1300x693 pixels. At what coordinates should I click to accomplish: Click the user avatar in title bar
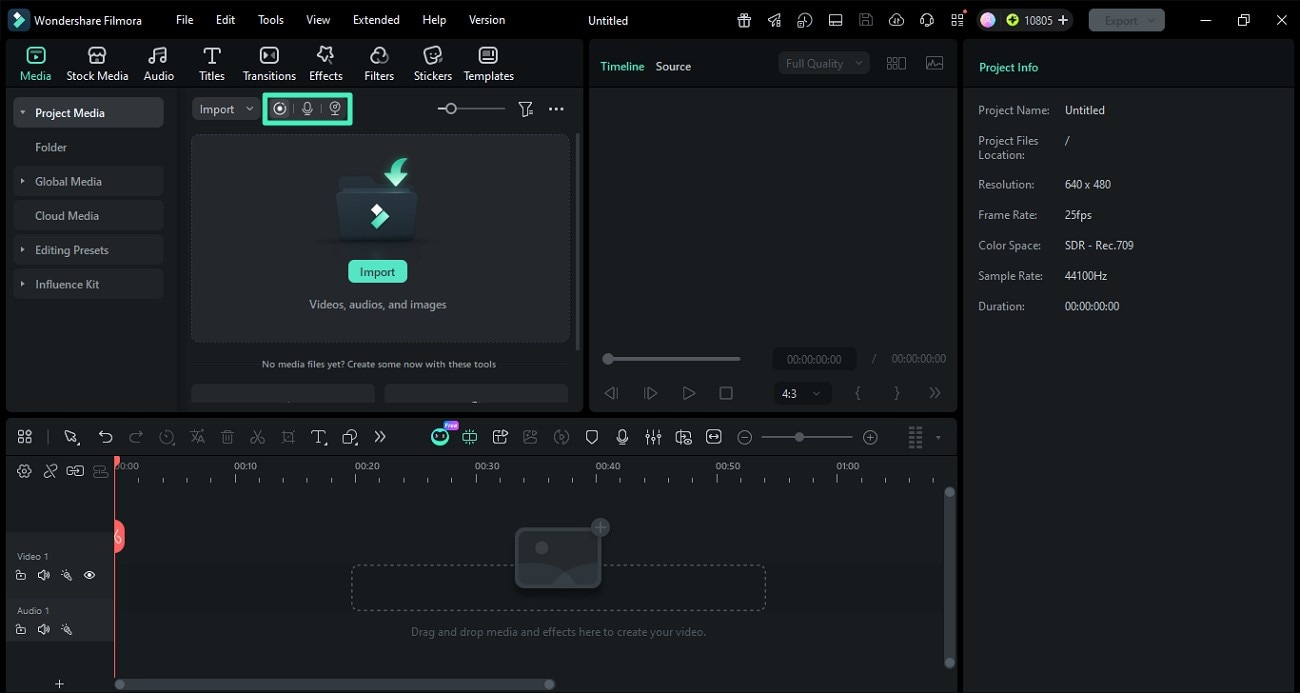pyautogui.click(x=988, y=20)
